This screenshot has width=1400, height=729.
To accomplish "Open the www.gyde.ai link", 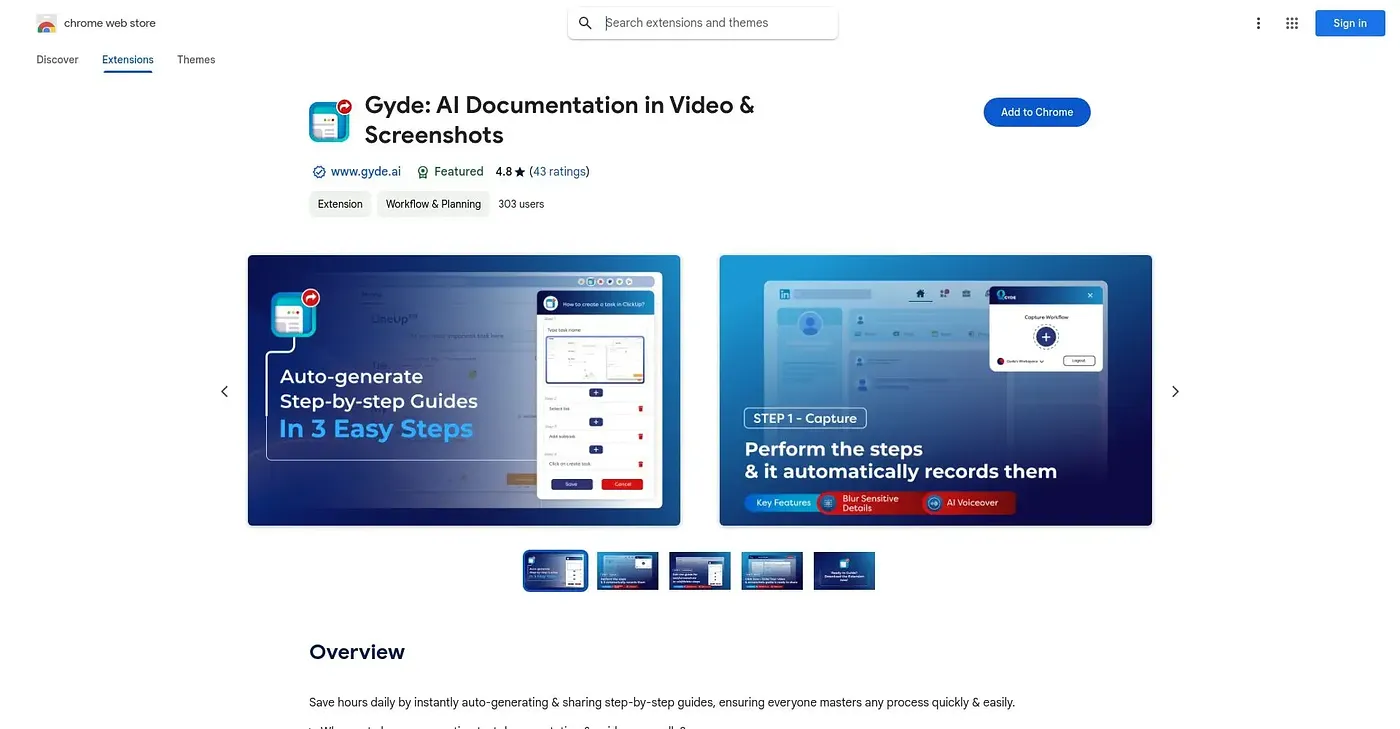I will pos(366,172).
